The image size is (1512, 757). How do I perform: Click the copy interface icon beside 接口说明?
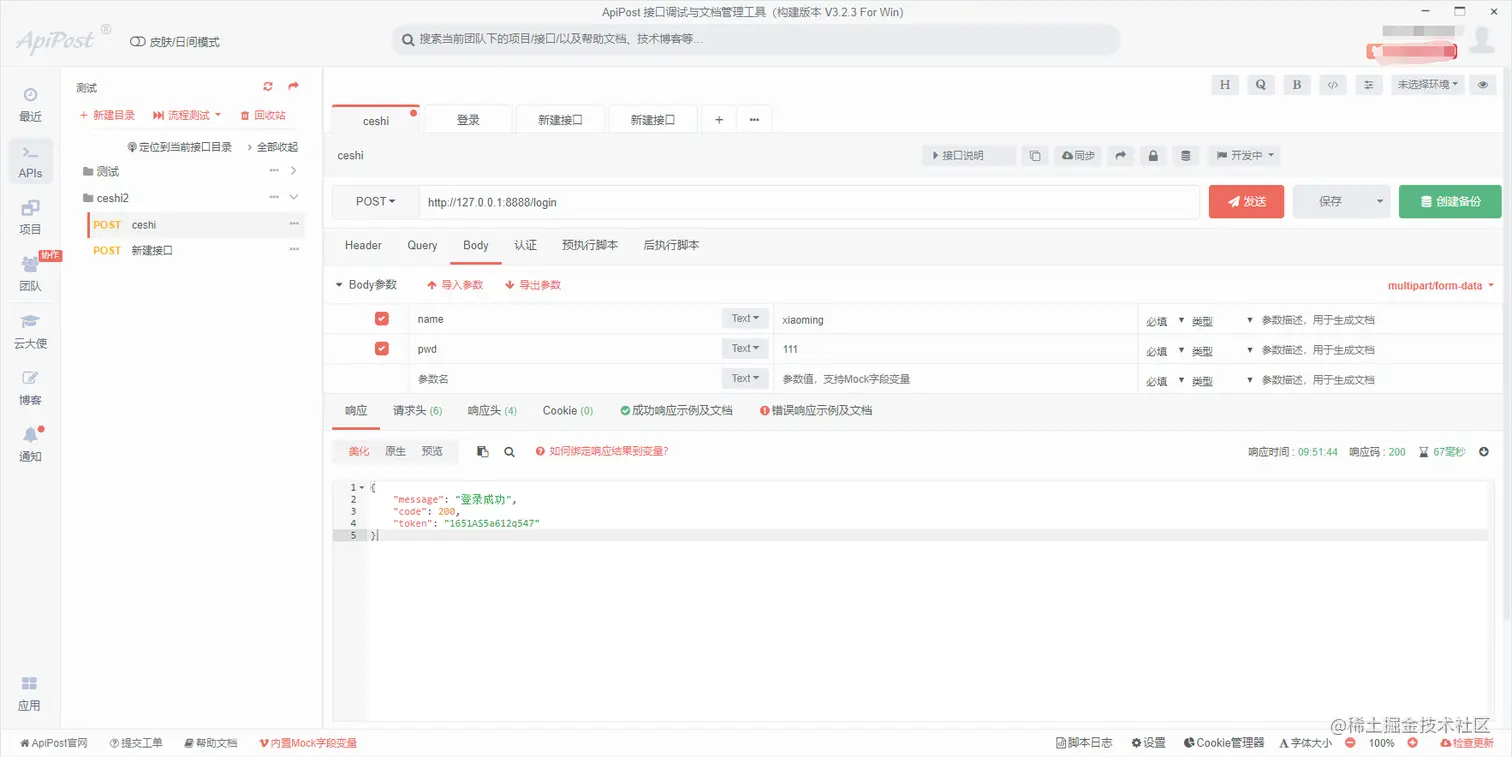pyautogui.click(x=1035, y=156)
